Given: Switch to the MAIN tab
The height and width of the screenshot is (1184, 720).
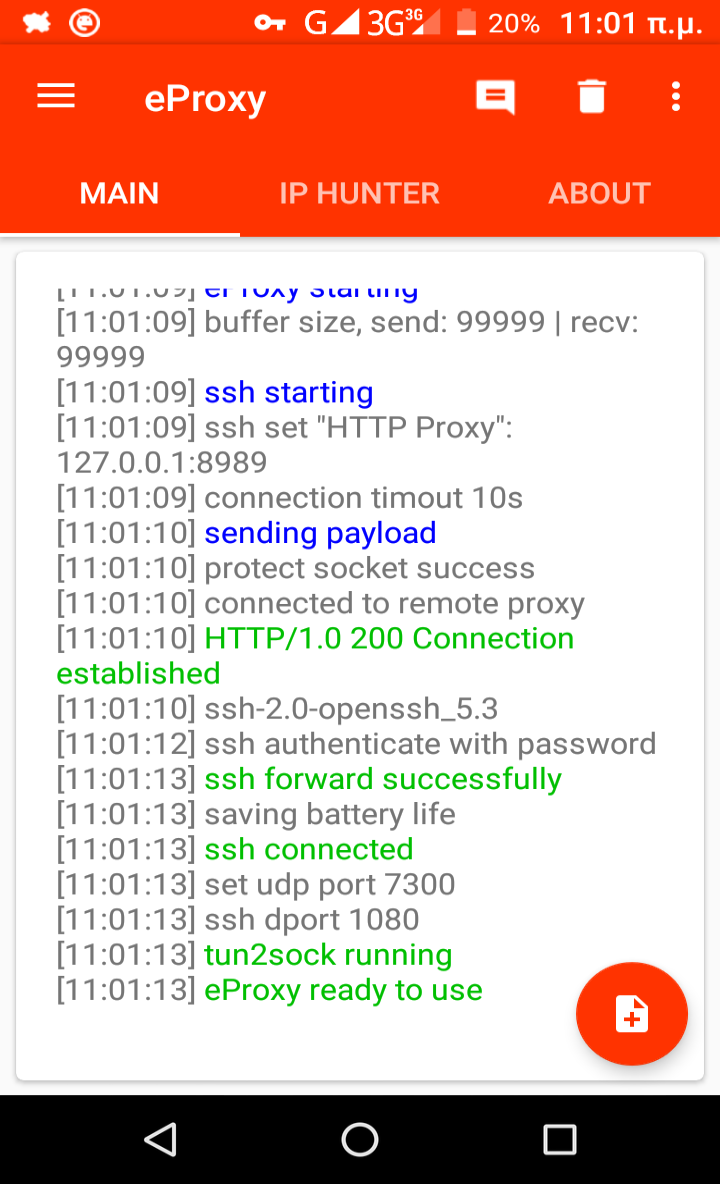Looking at the screenshot, I should (119, 193).
